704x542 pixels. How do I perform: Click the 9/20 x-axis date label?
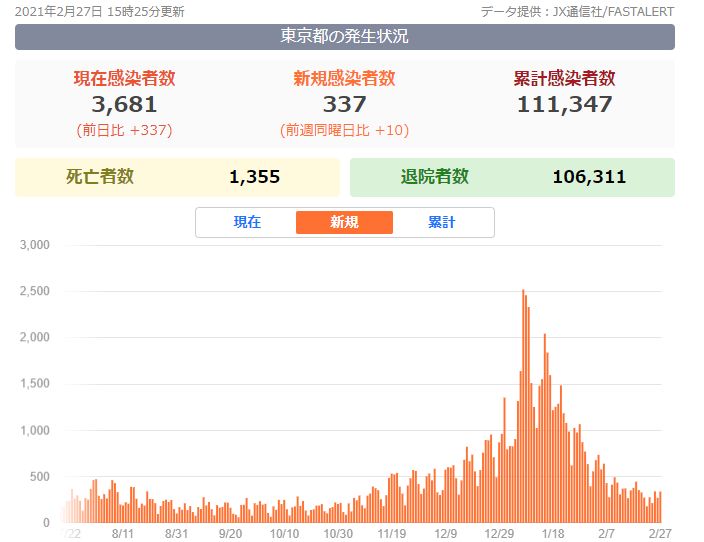point(230,533)
